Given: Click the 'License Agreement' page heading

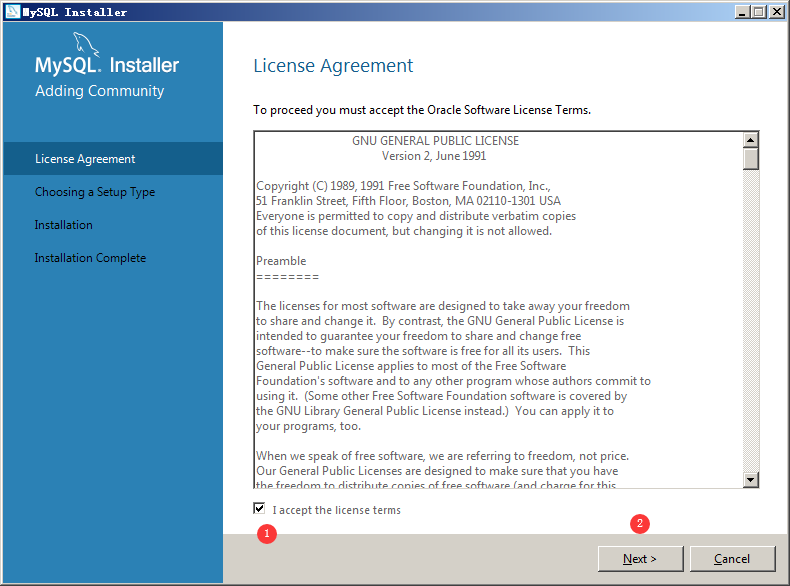Looking at the screenshot, I should click(333, 66).
